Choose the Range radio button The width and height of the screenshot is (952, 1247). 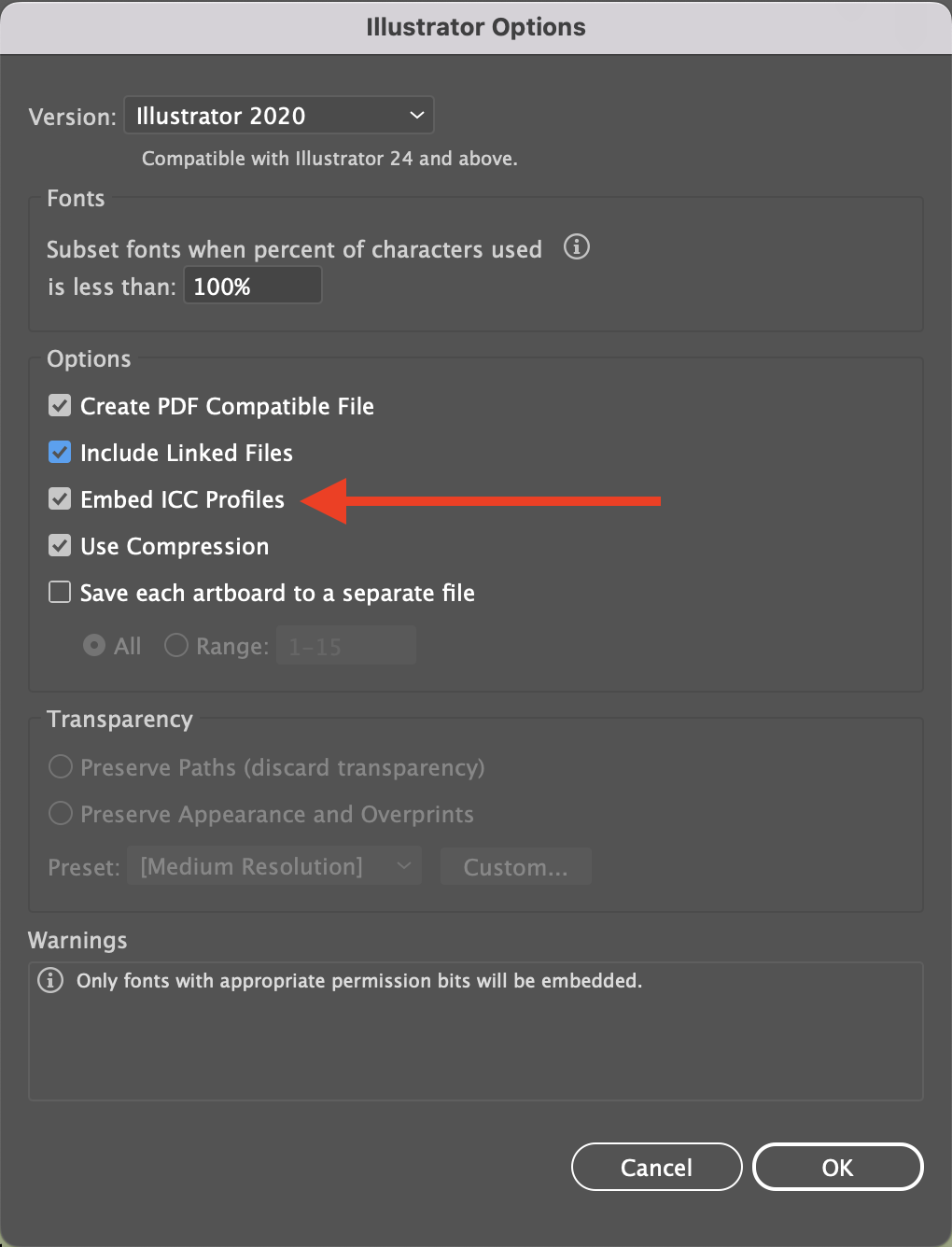pyautogui.click(x=176, y=646)
